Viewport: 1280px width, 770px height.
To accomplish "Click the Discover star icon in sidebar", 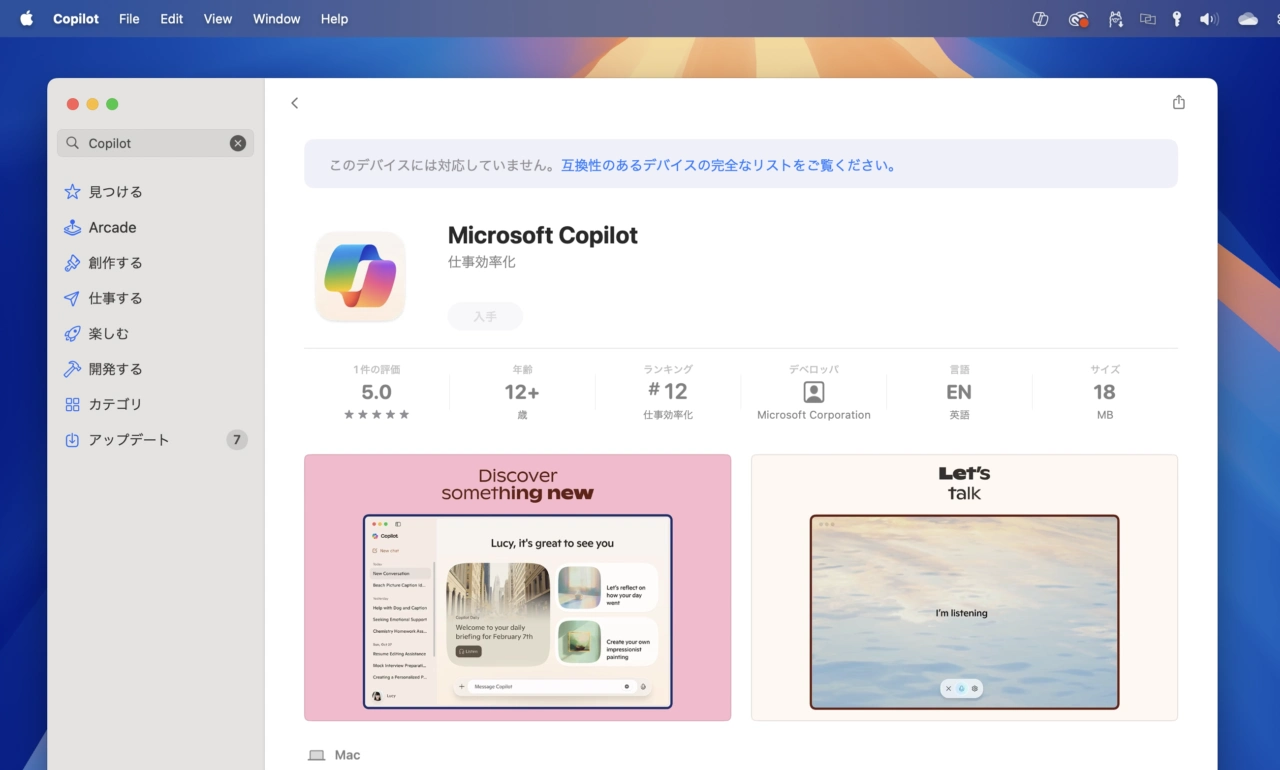I will [72, 192].
